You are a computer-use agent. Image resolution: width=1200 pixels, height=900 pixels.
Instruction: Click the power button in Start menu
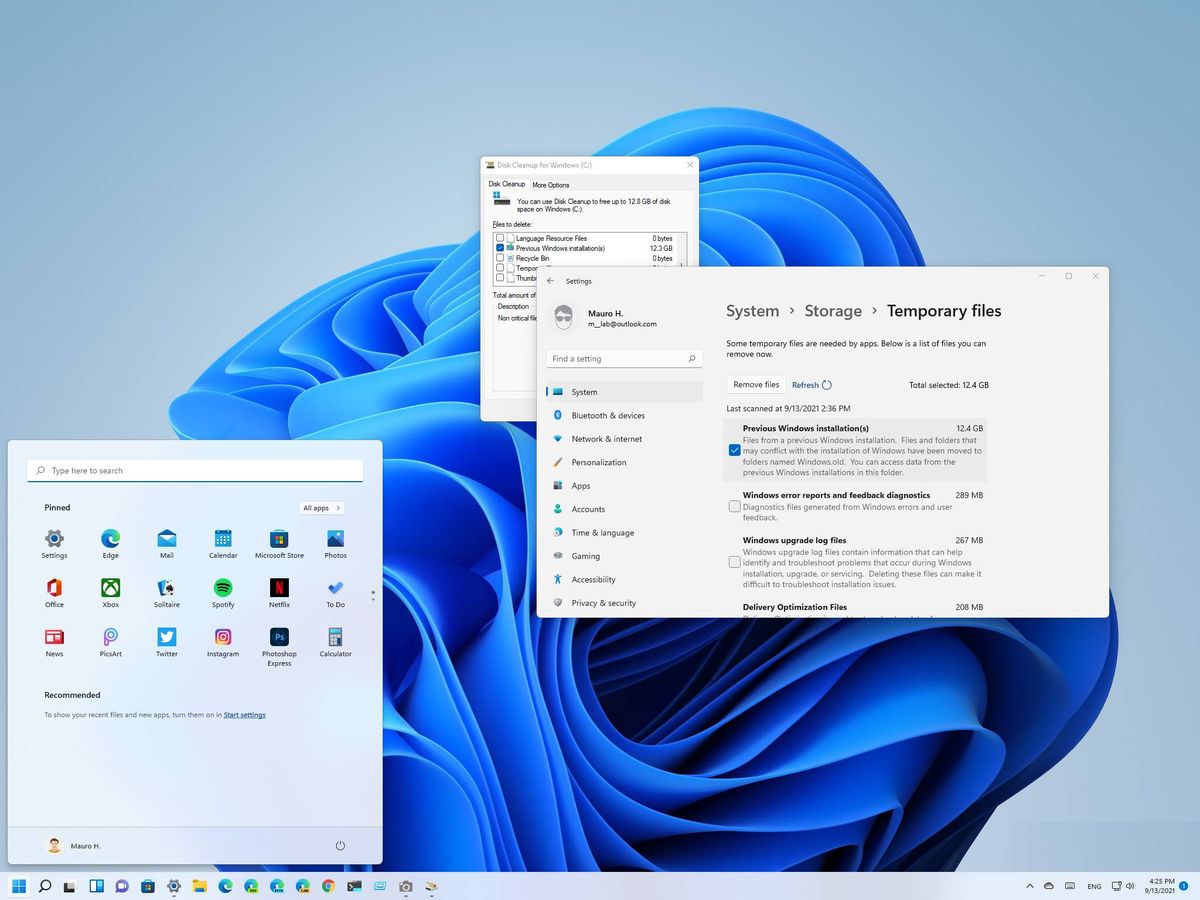(340, 845)
